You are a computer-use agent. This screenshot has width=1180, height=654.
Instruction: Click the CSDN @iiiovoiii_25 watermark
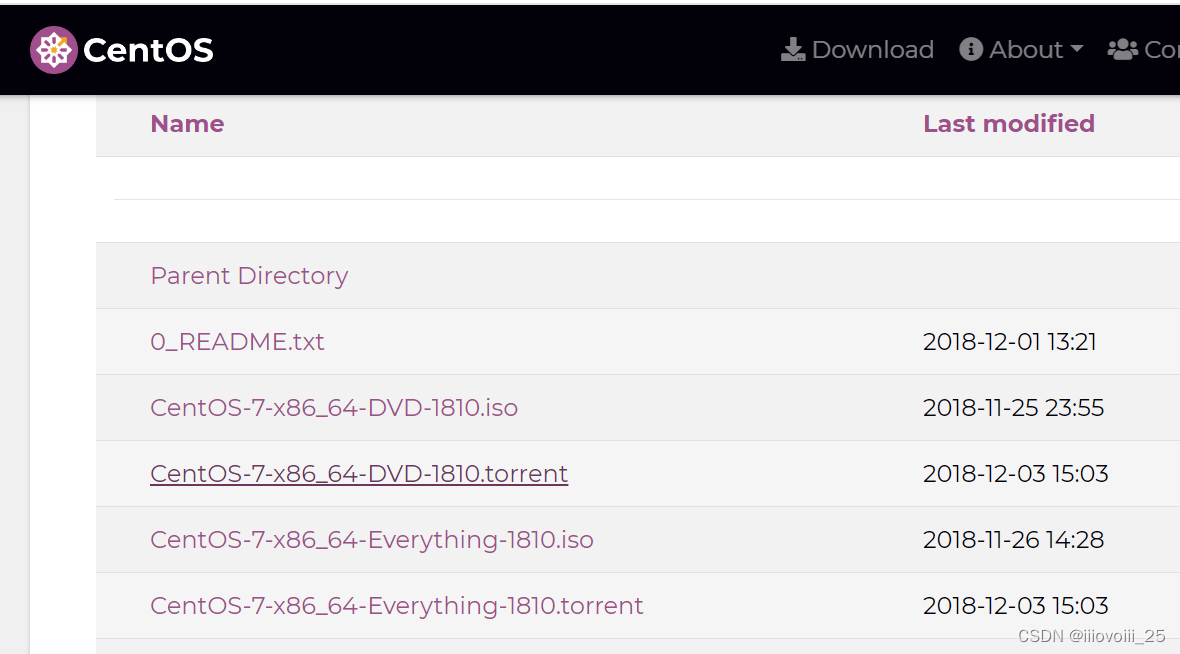(x=1091, y=636)
